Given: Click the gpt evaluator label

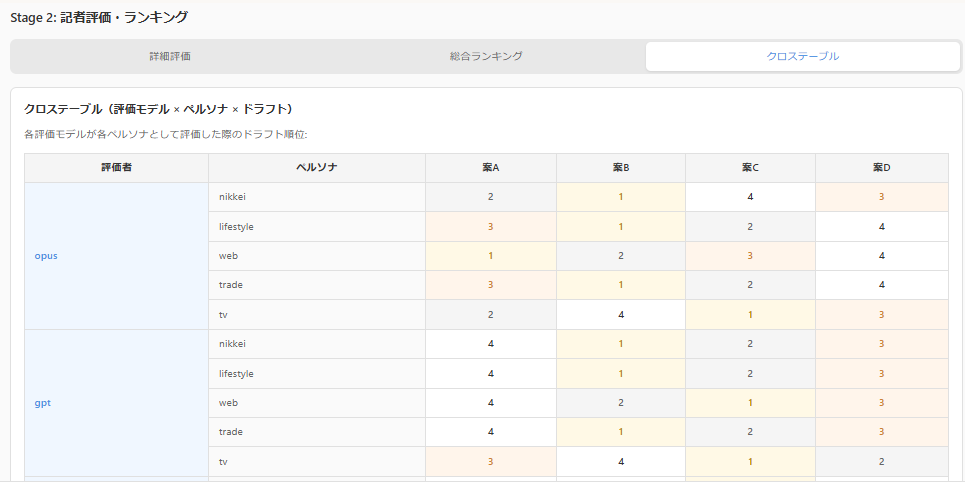Looking at the screenshot, I should [x=43, y=403].
